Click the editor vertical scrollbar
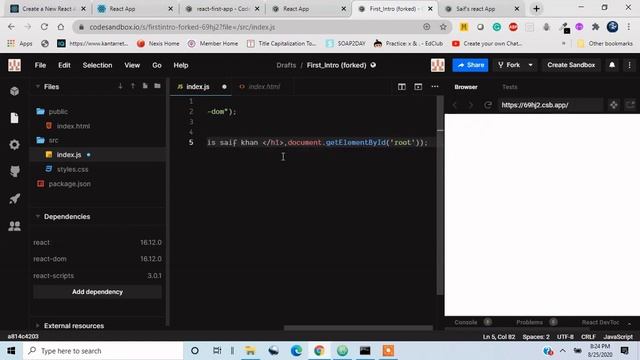640x360 pixels. pos(440,195)
